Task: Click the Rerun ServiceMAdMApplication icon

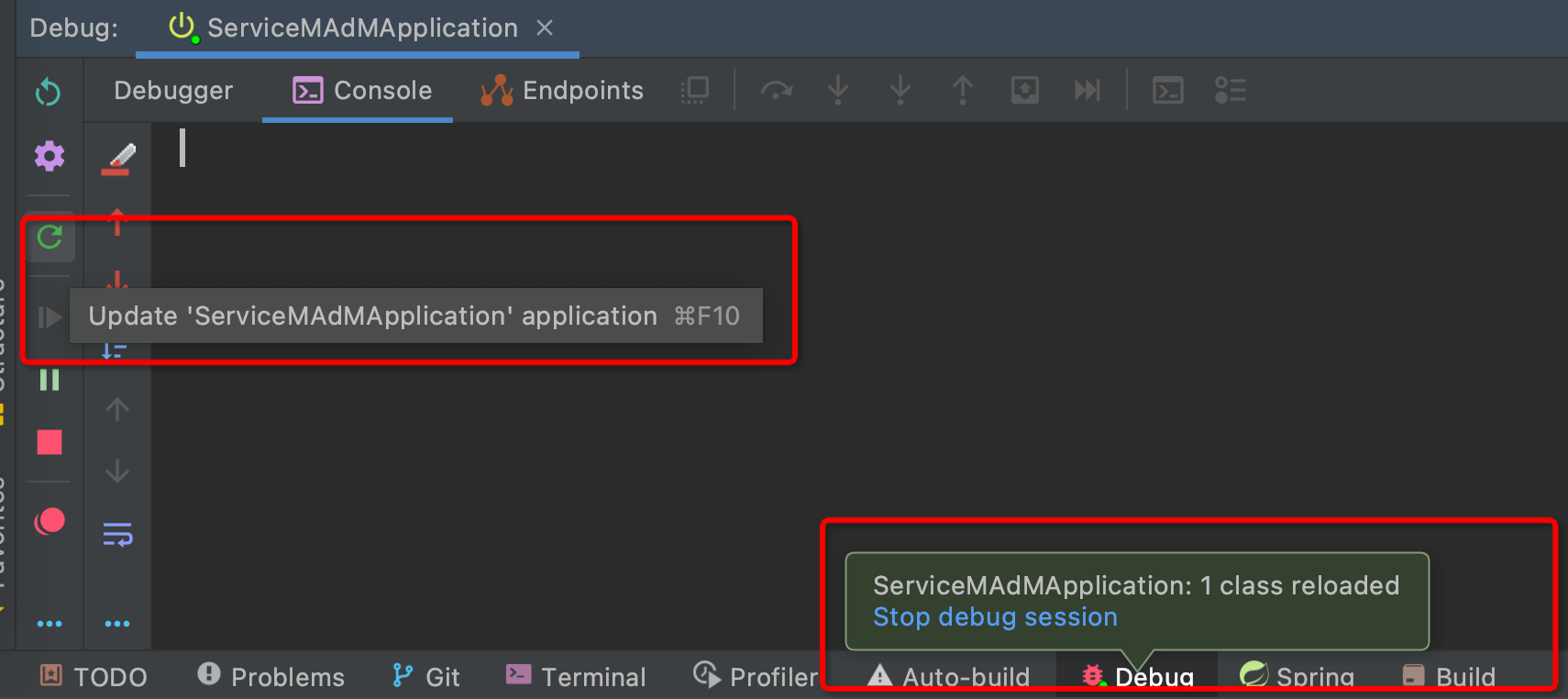Action: 48,92
